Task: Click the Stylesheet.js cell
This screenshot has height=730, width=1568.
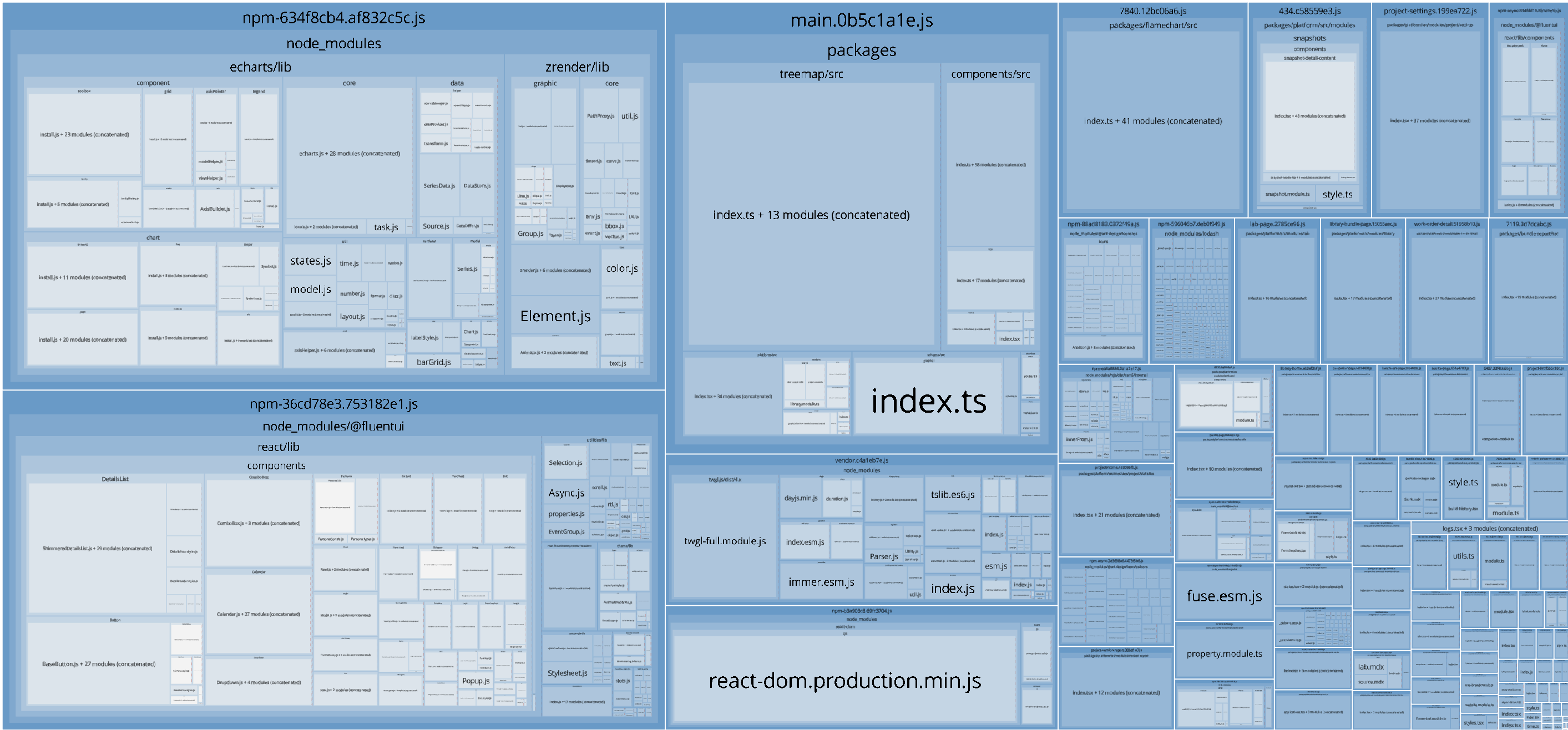Action: point(567,673)
